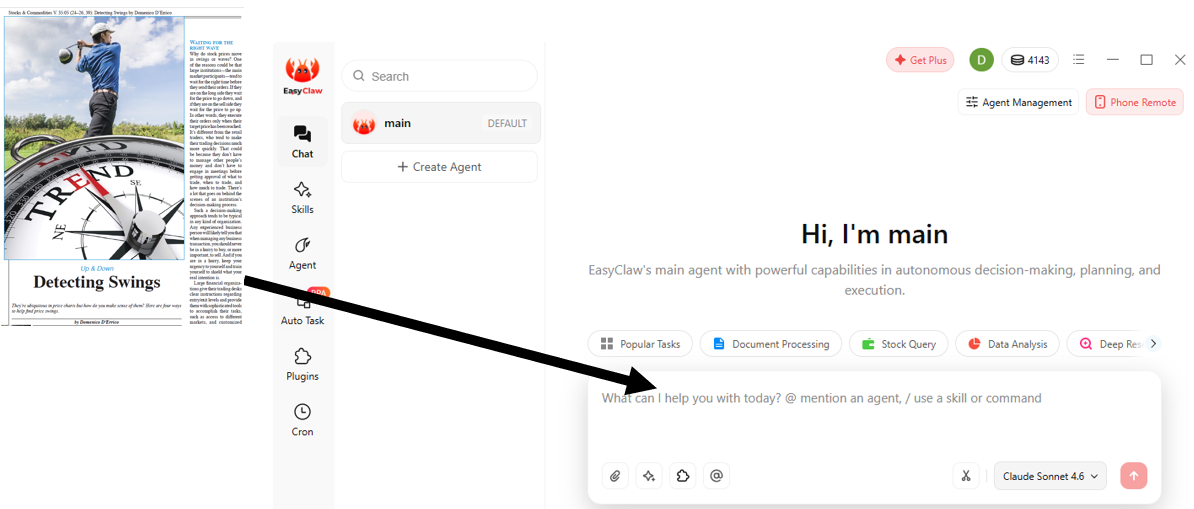Viewport: 1194px width, 509px height.
Task: Click into the Search field
Action: tap(439, 76)
